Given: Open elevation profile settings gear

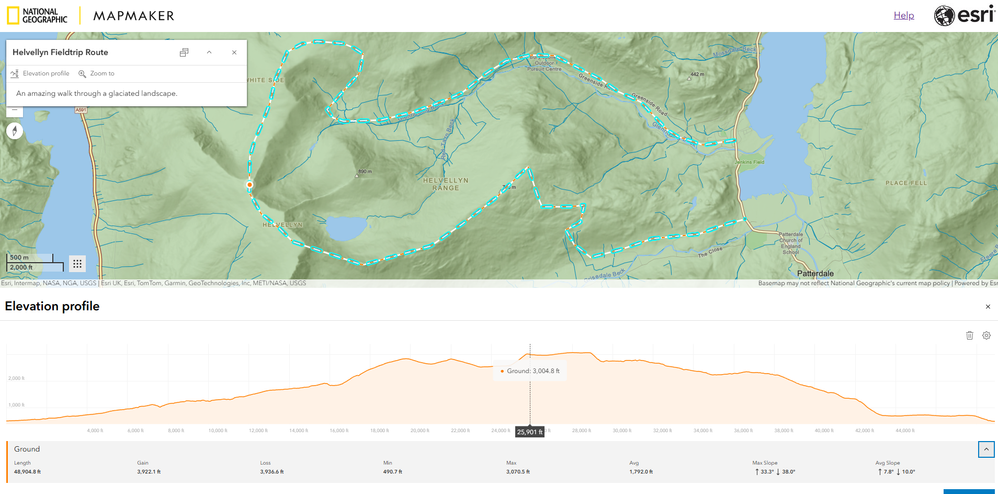Looking at the screenshot, I should (x=986, y=336).
